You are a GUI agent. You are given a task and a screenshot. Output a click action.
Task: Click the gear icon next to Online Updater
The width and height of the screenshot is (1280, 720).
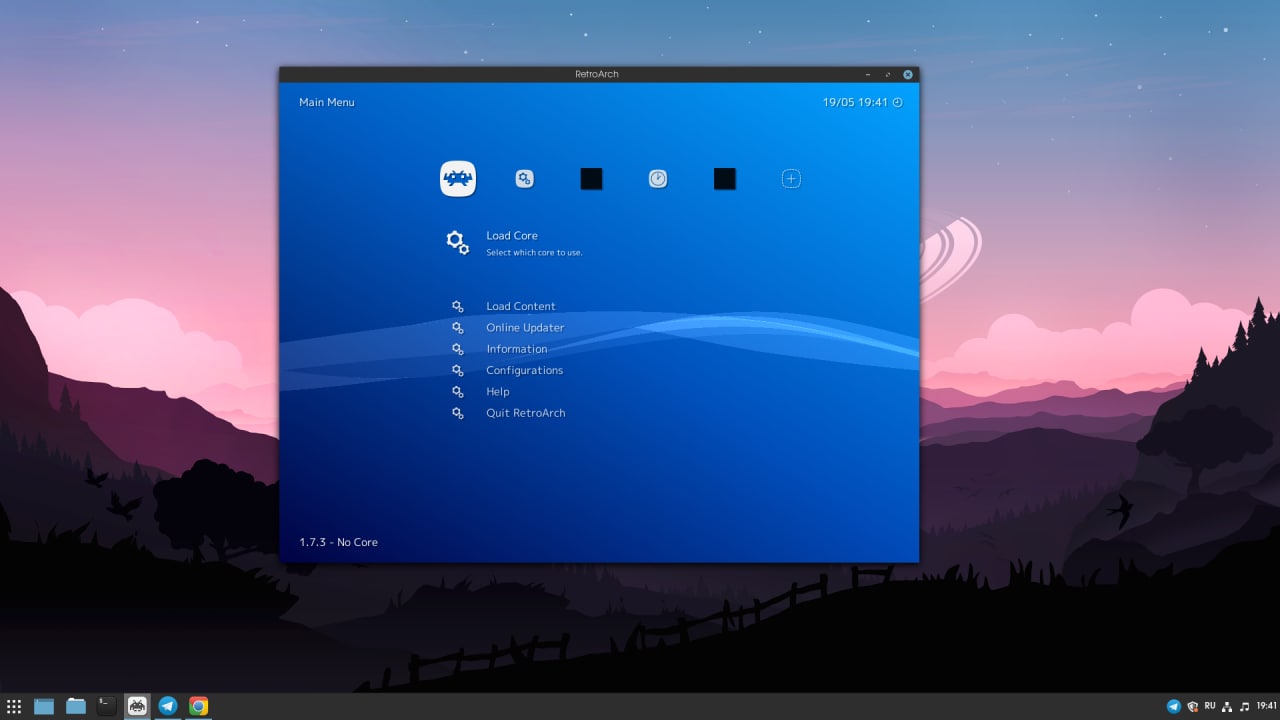[x=458, y=328]
